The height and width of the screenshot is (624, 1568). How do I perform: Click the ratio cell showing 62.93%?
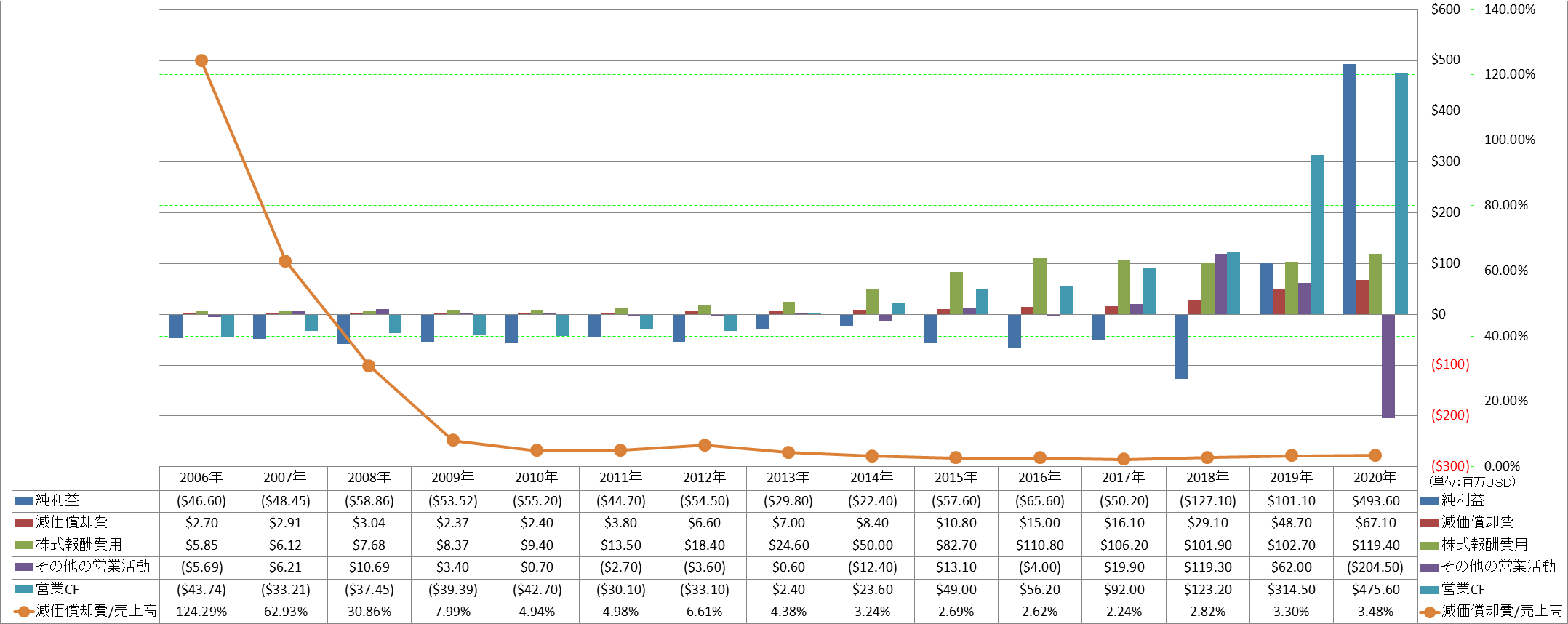pyautogui.click(x=285, y=612)
